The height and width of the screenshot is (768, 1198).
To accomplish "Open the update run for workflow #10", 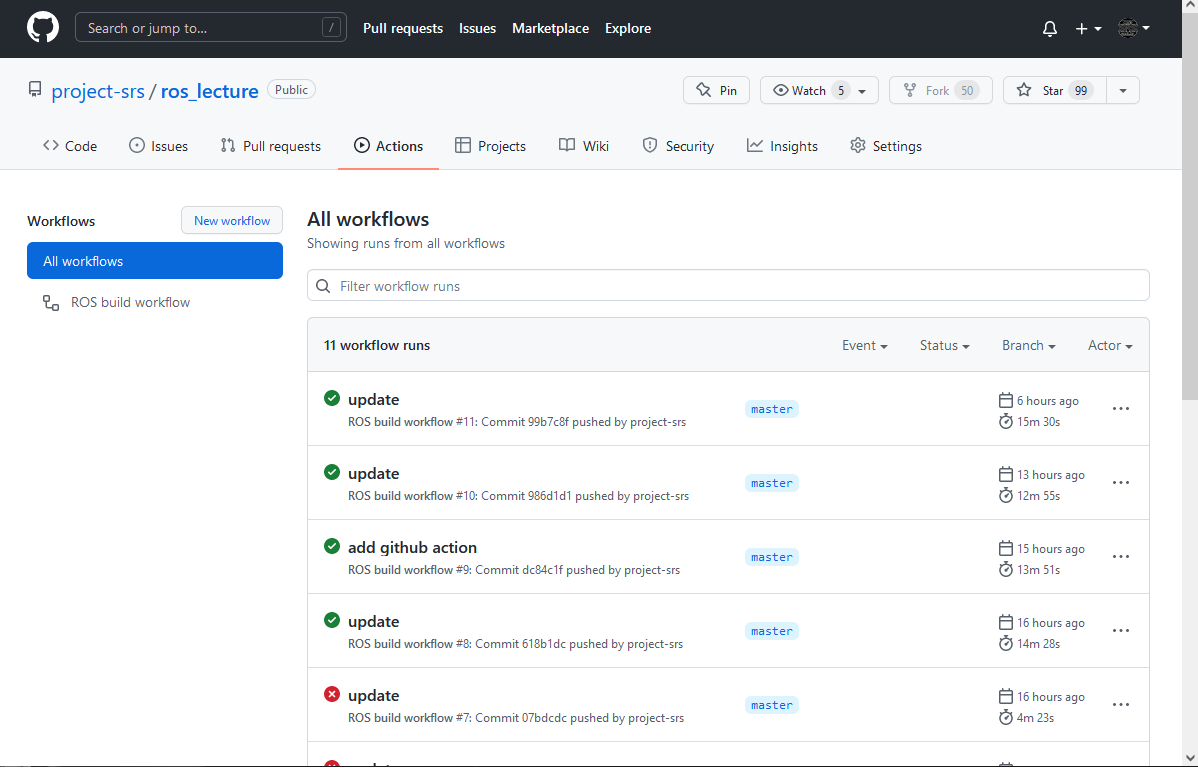I will coord(374,473).
